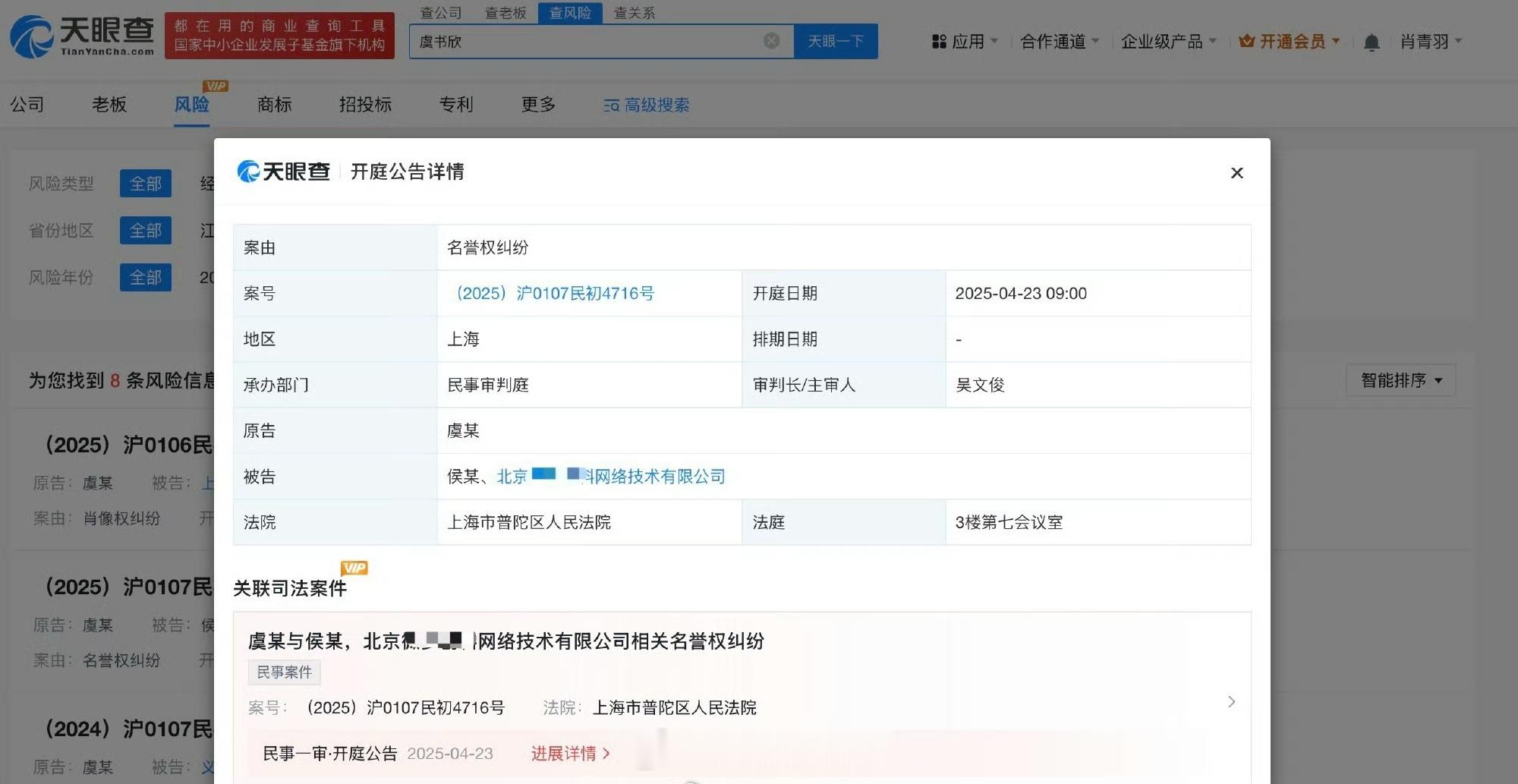Expand the 应用 dropdown menu

965,42
